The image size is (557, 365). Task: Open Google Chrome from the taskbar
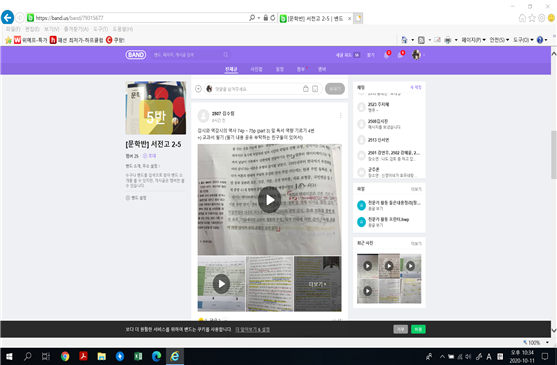[x=65, y=356]
